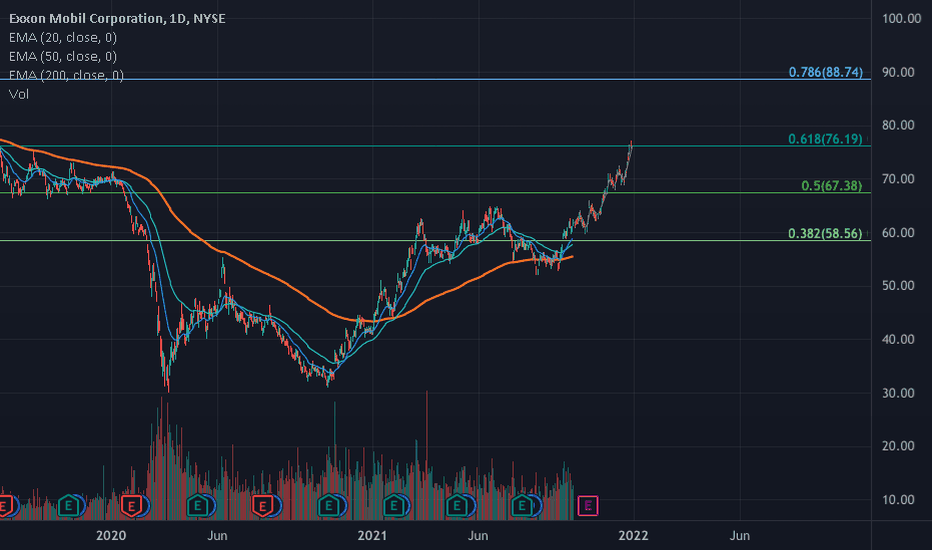Click the 30.00 price axis label

[x=898, y=392]
